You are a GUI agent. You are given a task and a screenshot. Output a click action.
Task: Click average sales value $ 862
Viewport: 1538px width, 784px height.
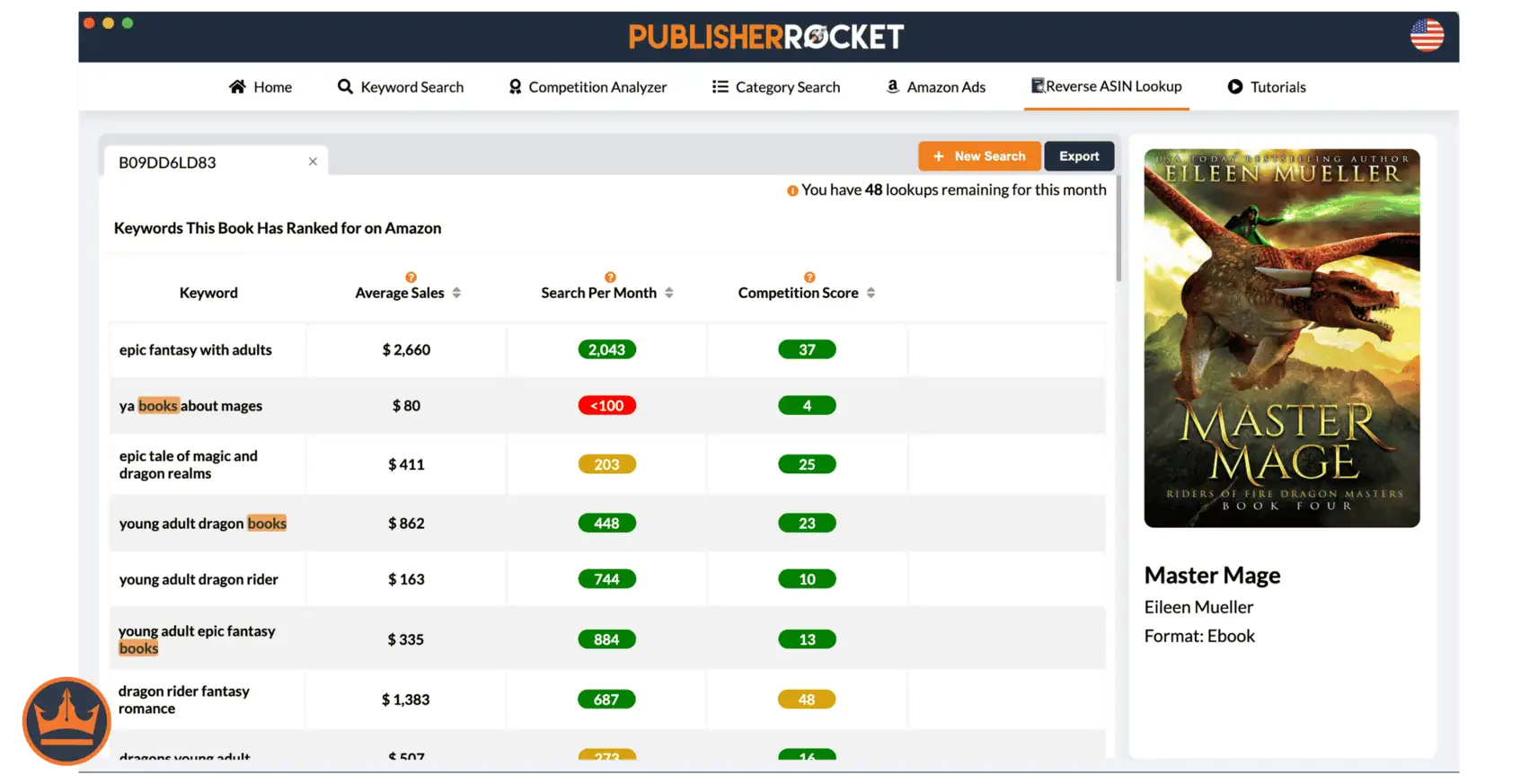coord(406,524)
